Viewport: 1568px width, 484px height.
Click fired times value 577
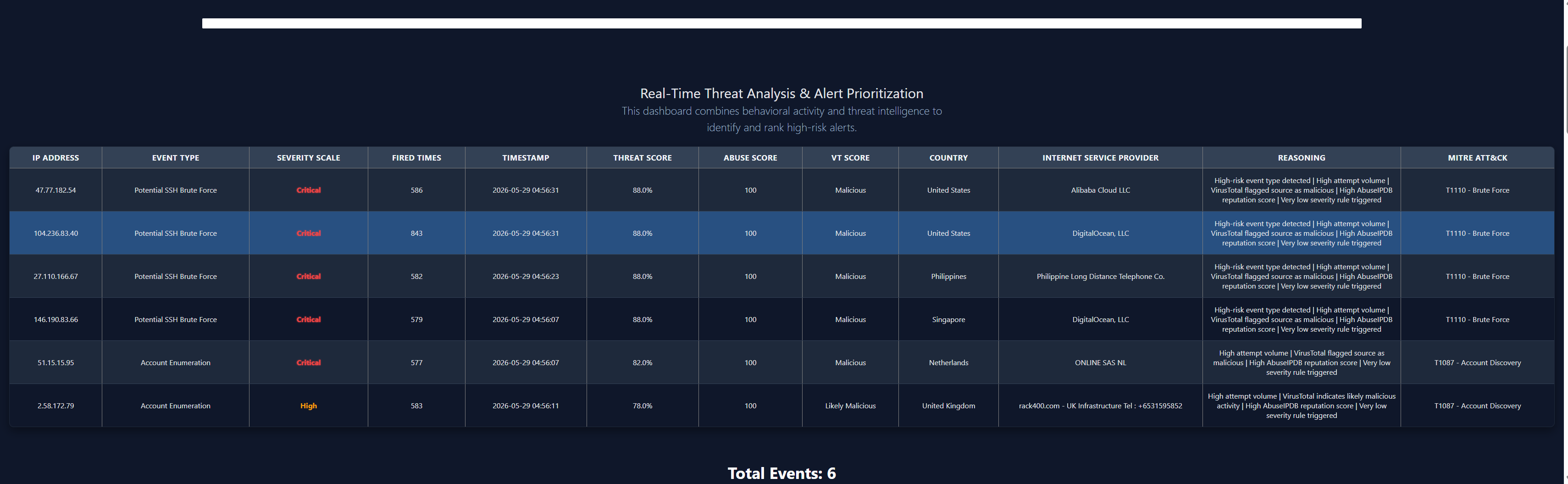[416, 363]
